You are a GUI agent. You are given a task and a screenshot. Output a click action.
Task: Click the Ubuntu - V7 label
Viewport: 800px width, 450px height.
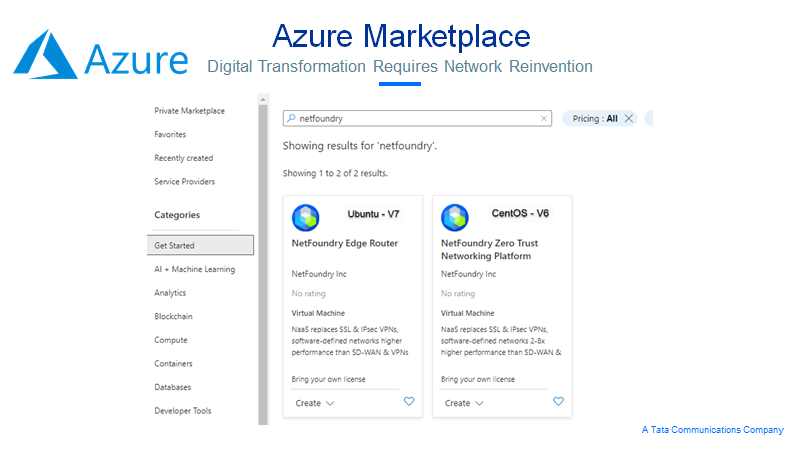coord(373,214)
